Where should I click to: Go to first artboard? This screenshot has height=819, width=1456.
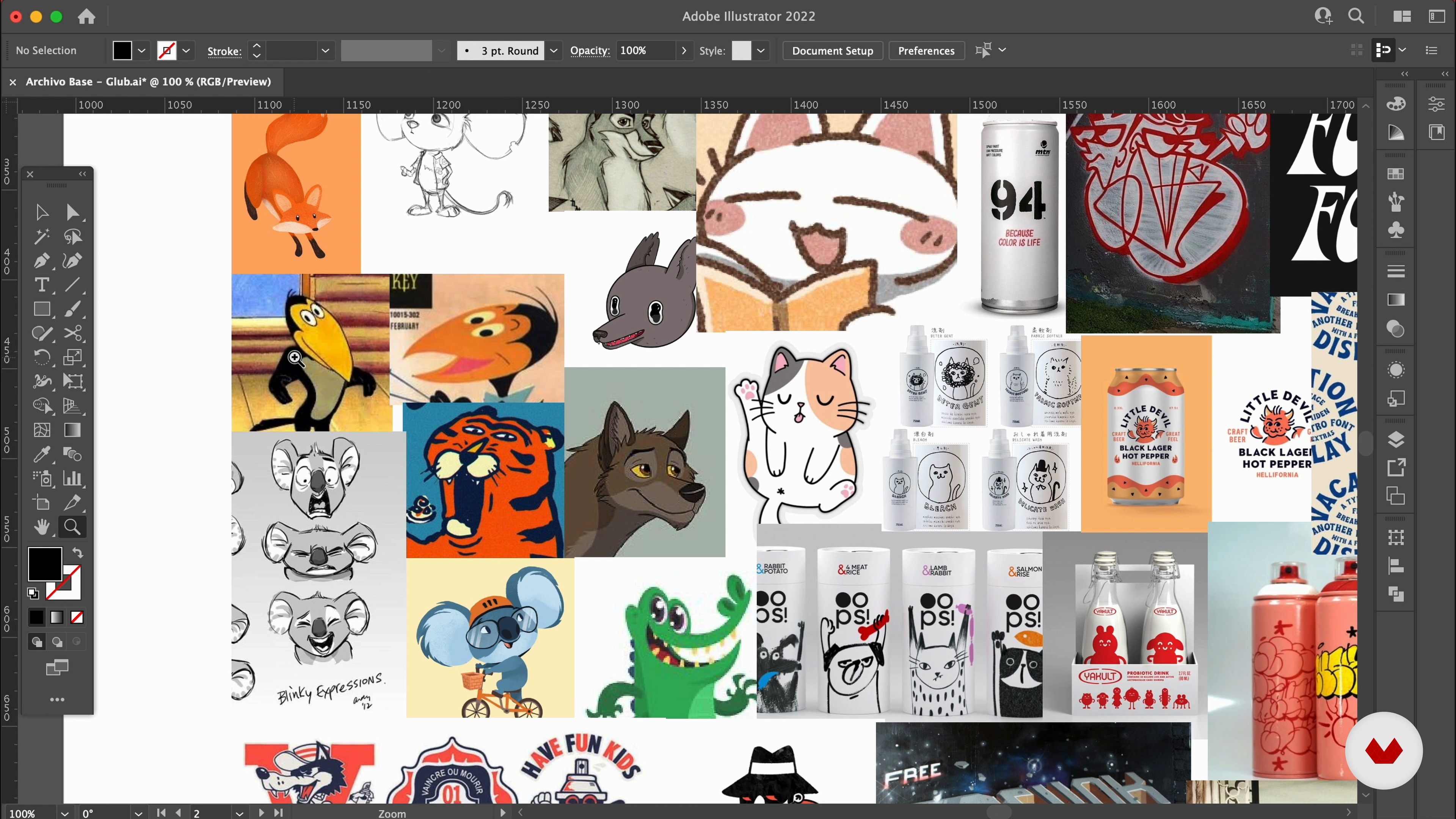pyautogui.click(x=161, y=813)
